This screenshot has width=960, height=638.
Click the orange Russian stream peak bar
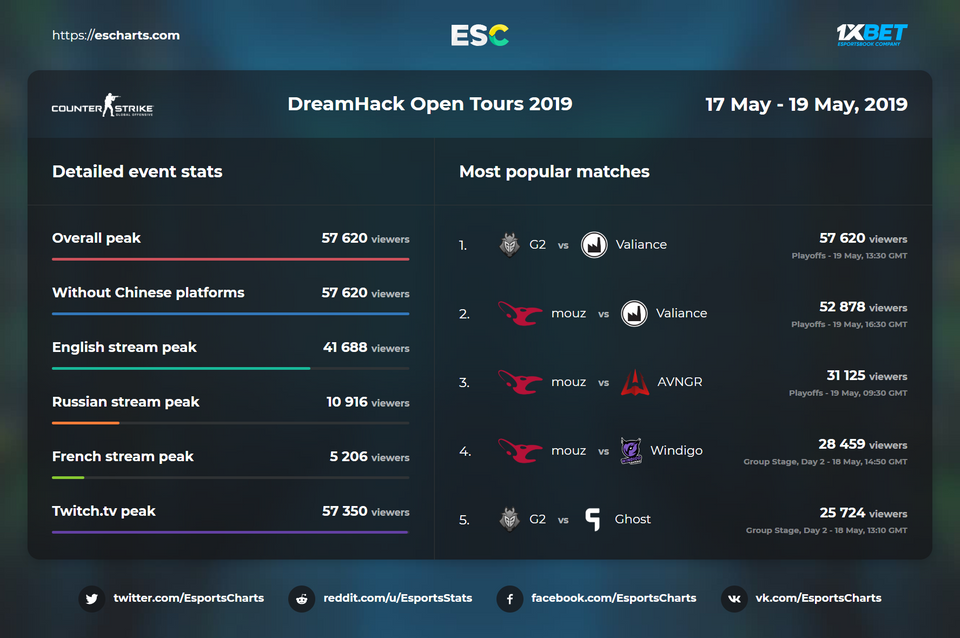pyautogui.click(x=86, y=422)
